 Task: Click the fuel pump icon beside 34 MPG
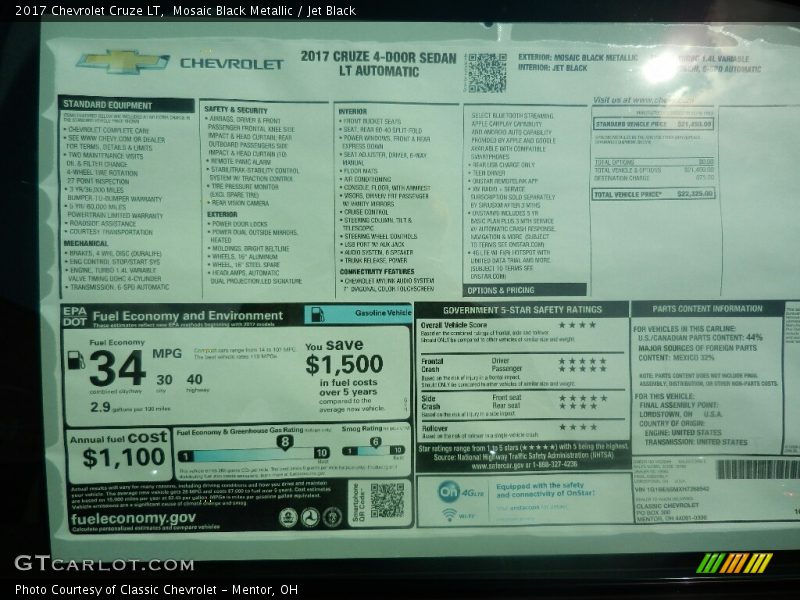click(76, 360)
